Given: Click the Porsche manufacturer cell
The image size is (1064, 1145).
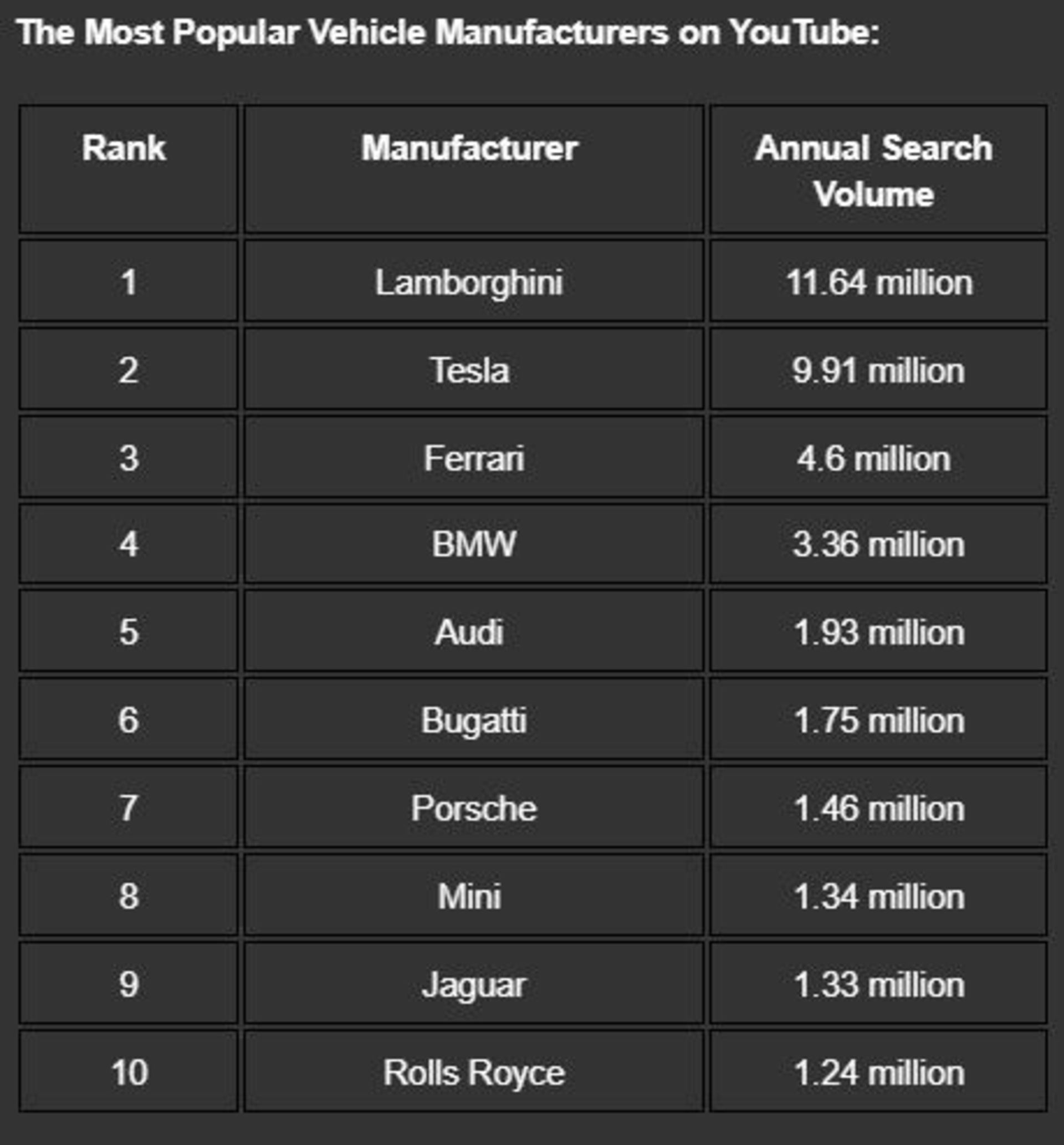Looking at the screenshot, I should tap(473, 808).
